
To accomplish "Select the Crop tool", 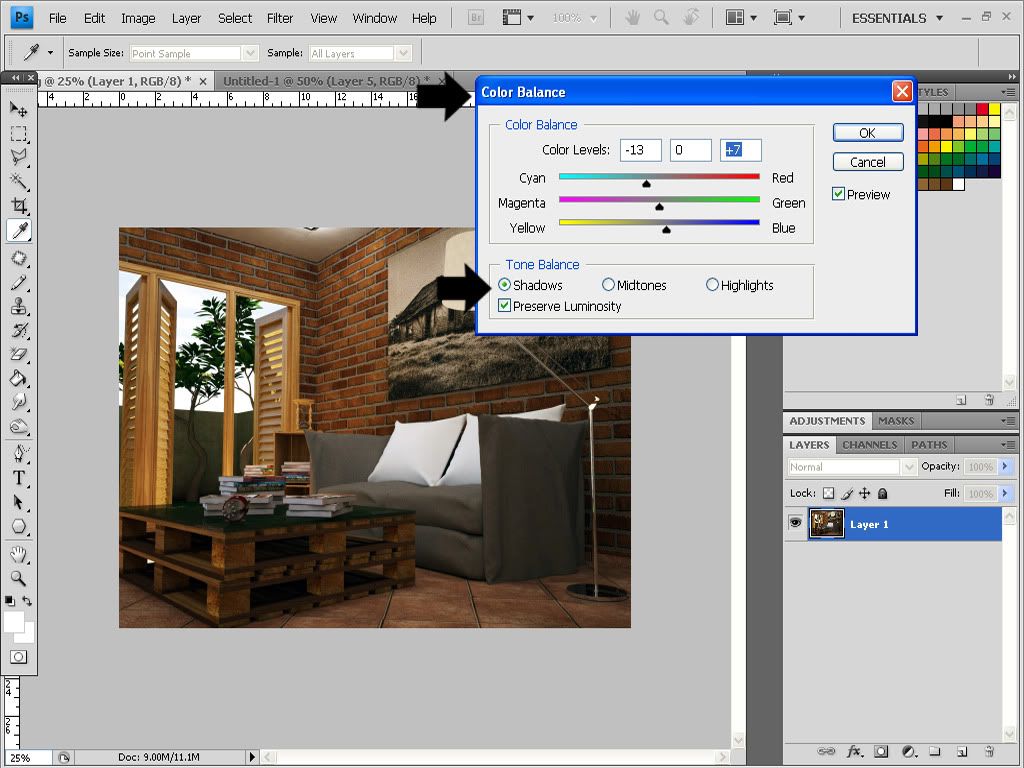I will click(19, 206).
